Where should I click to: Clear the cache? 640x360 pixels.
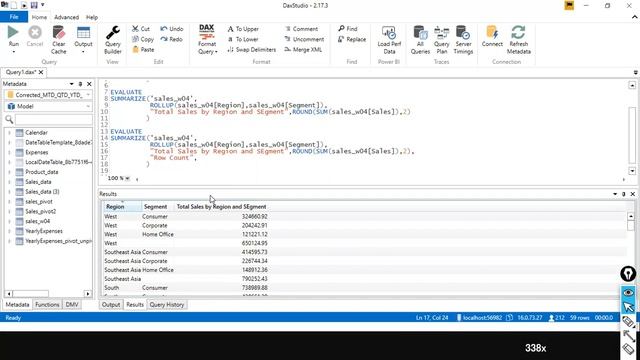[58, 40]
